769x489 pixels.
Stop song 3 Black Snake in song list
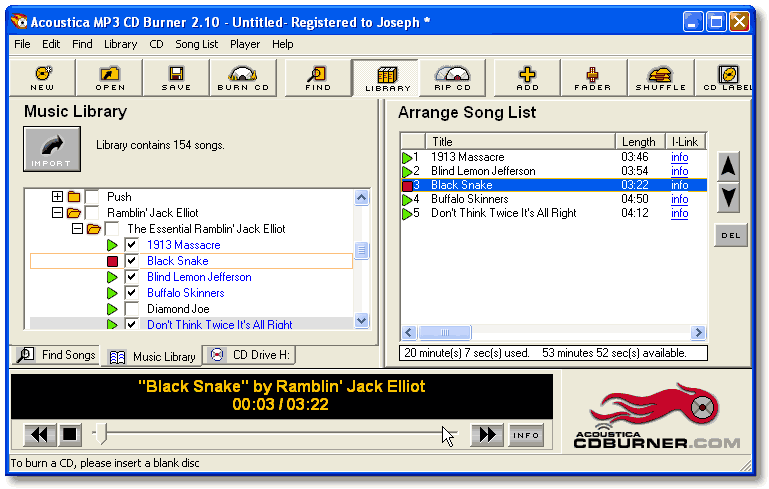click(x=407, y=185)
